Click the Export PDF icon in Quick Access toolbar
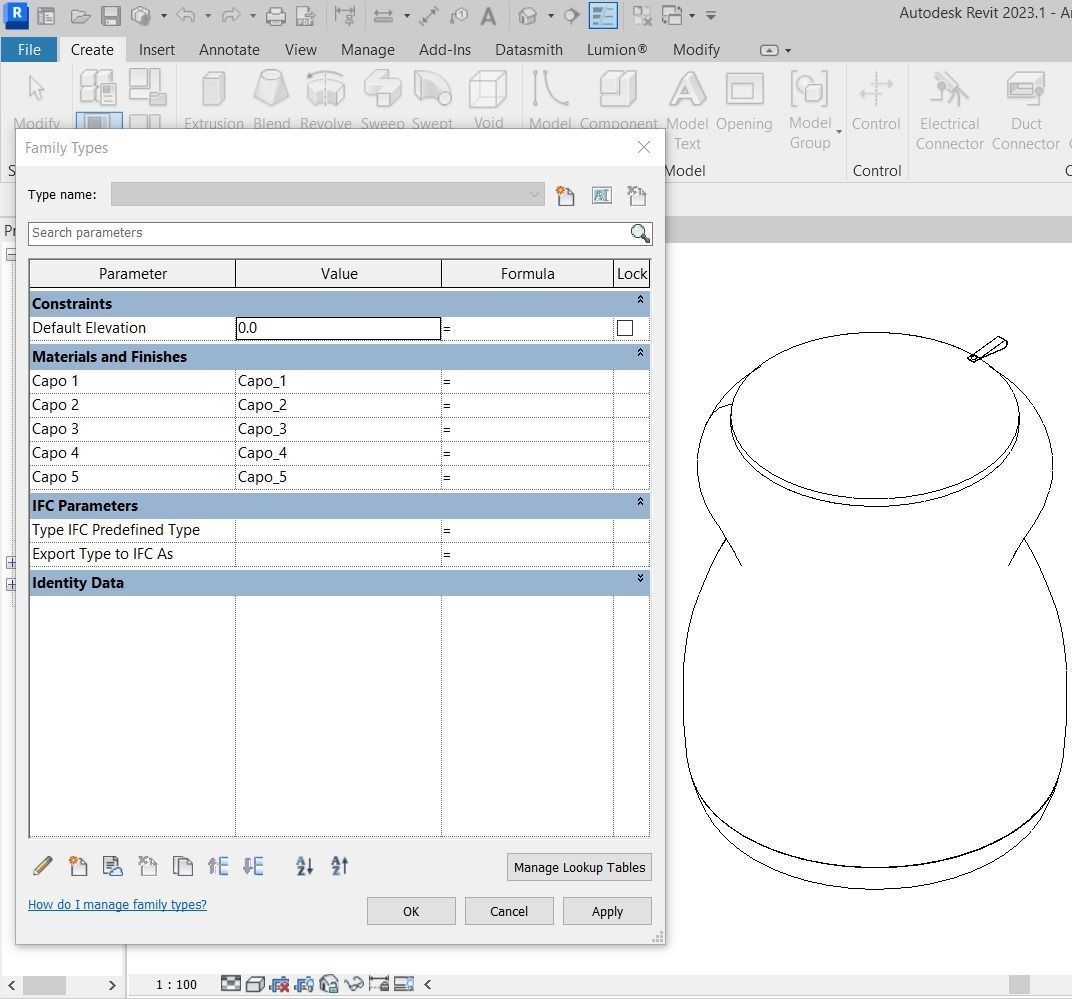 (306, 15)
